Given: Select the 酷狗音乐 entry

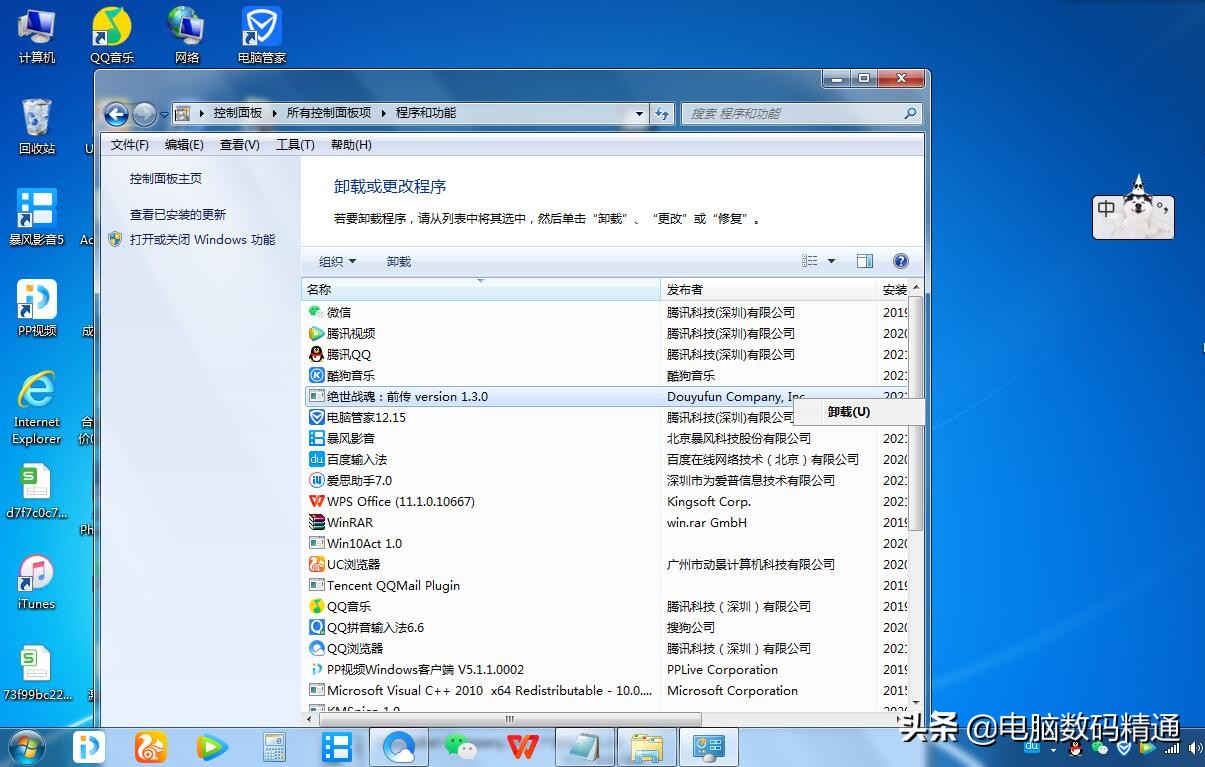Looking at the screenshot, I should pyautogui.click(x=604, y=376).
